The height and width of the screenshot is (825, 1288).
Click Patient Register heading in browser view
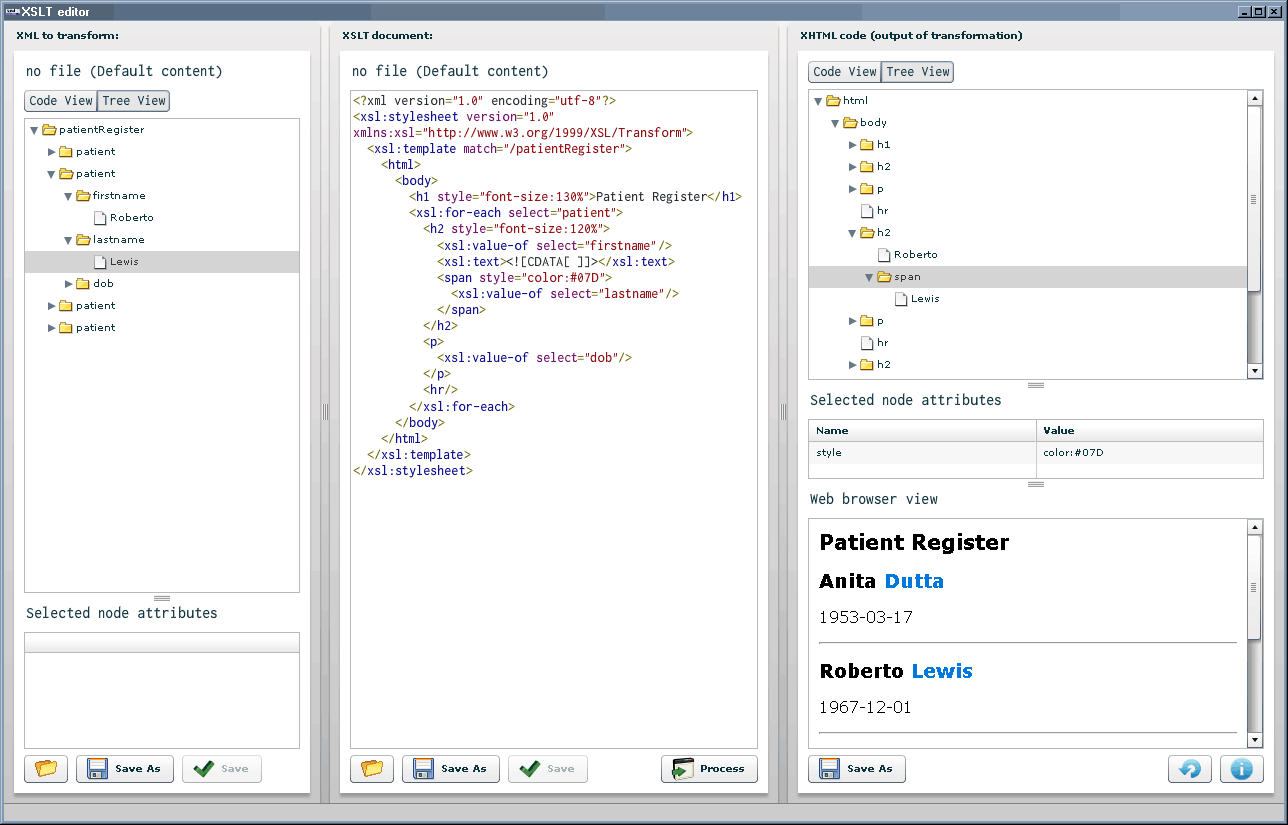914,543
